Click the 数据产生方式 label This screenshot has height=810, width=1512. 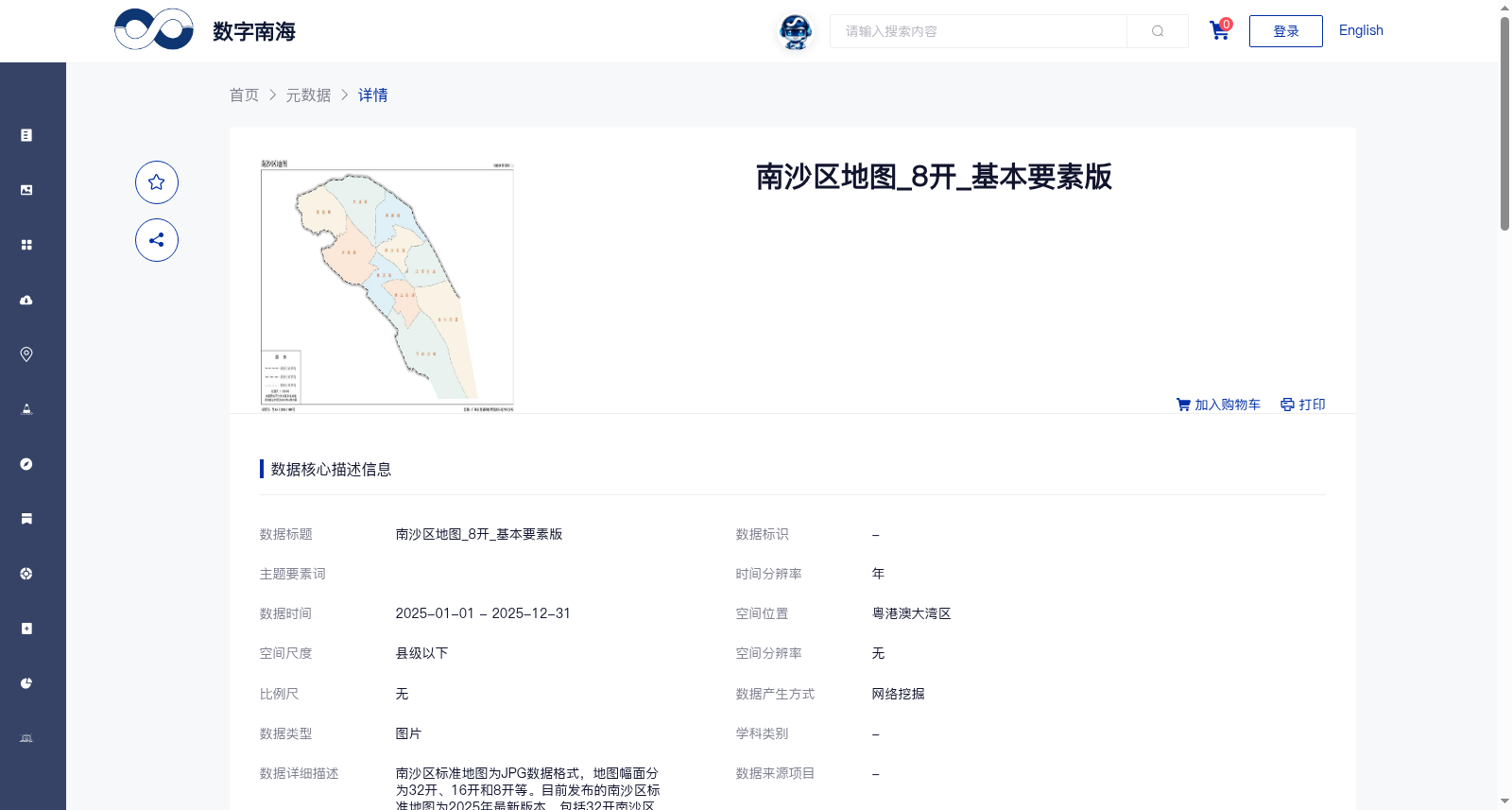click(x=775, y=694)
